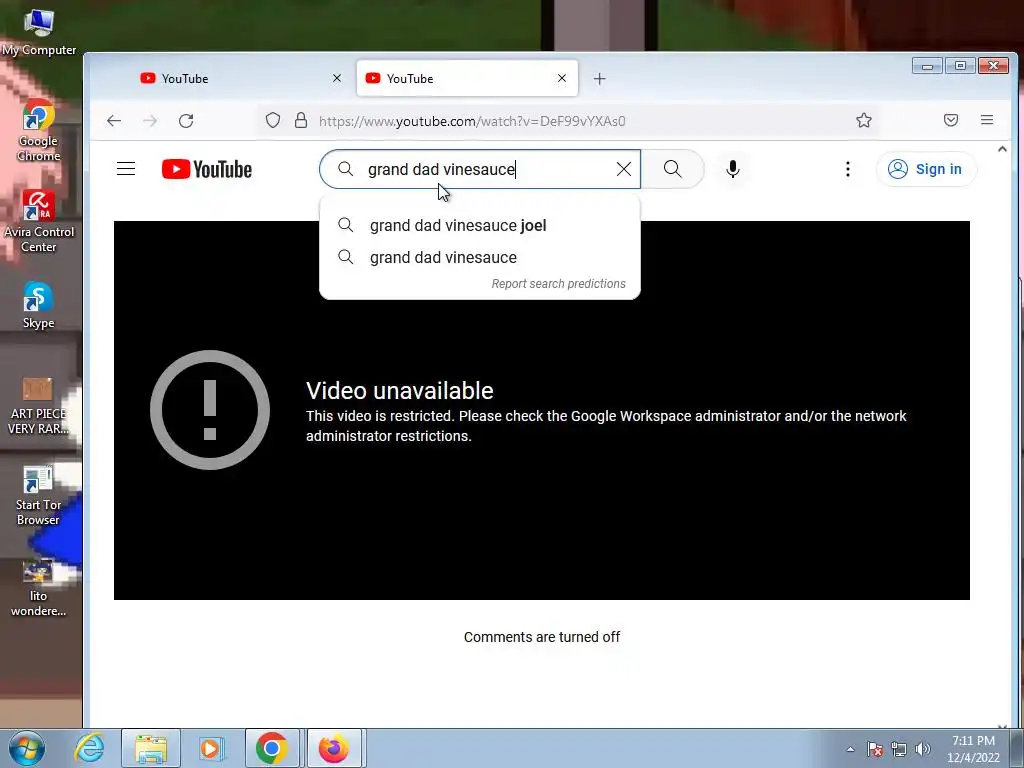Choose suggestion 'grand dad vinesauce'

click(x=480, y=257)
